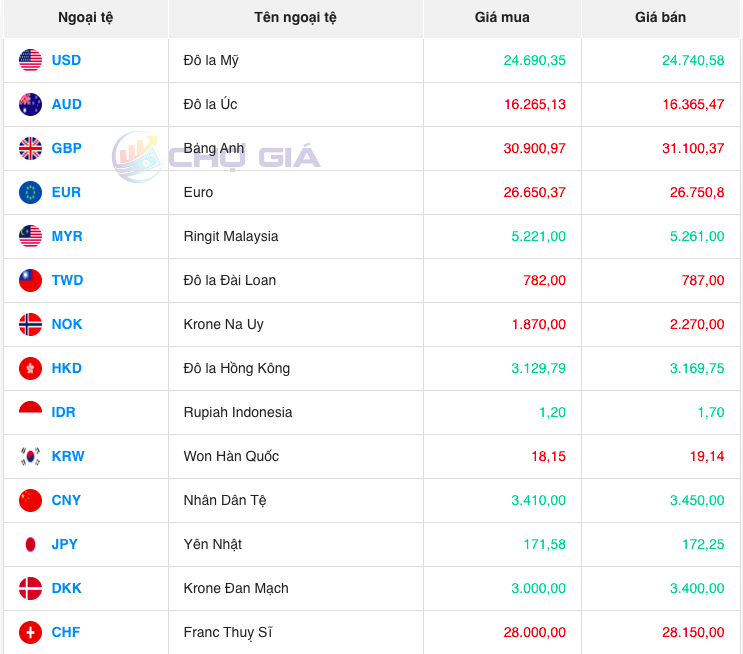Click the United States flag icon

pos(30,60)
